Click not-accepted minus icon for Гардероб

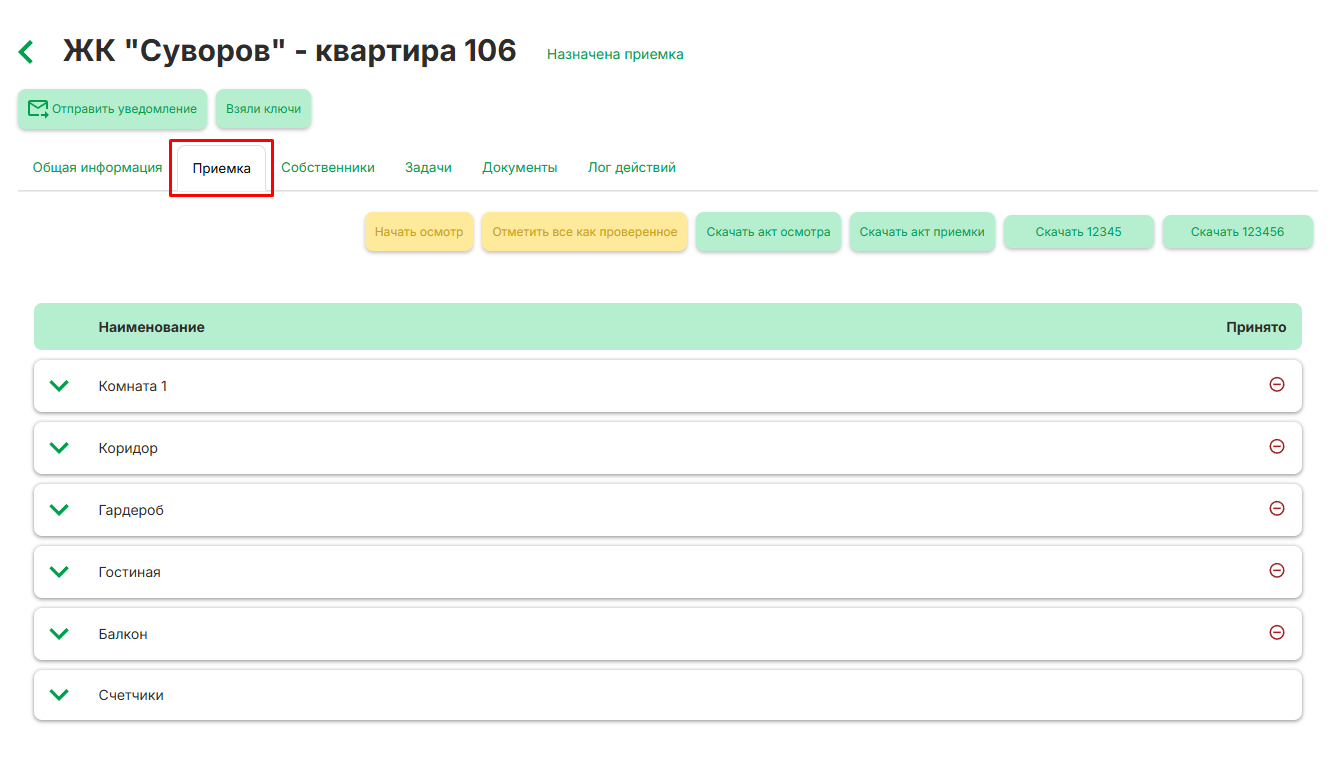1276,508
